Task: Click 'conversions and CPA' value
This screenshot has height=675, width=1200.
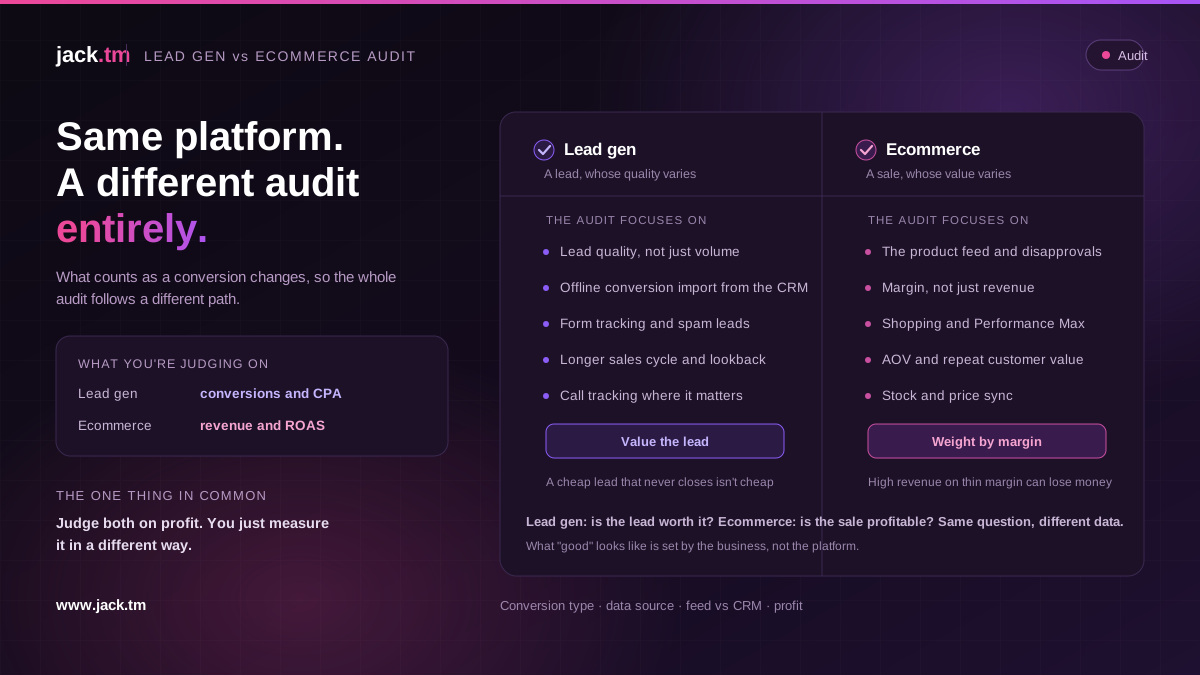Action: point(271,394)
